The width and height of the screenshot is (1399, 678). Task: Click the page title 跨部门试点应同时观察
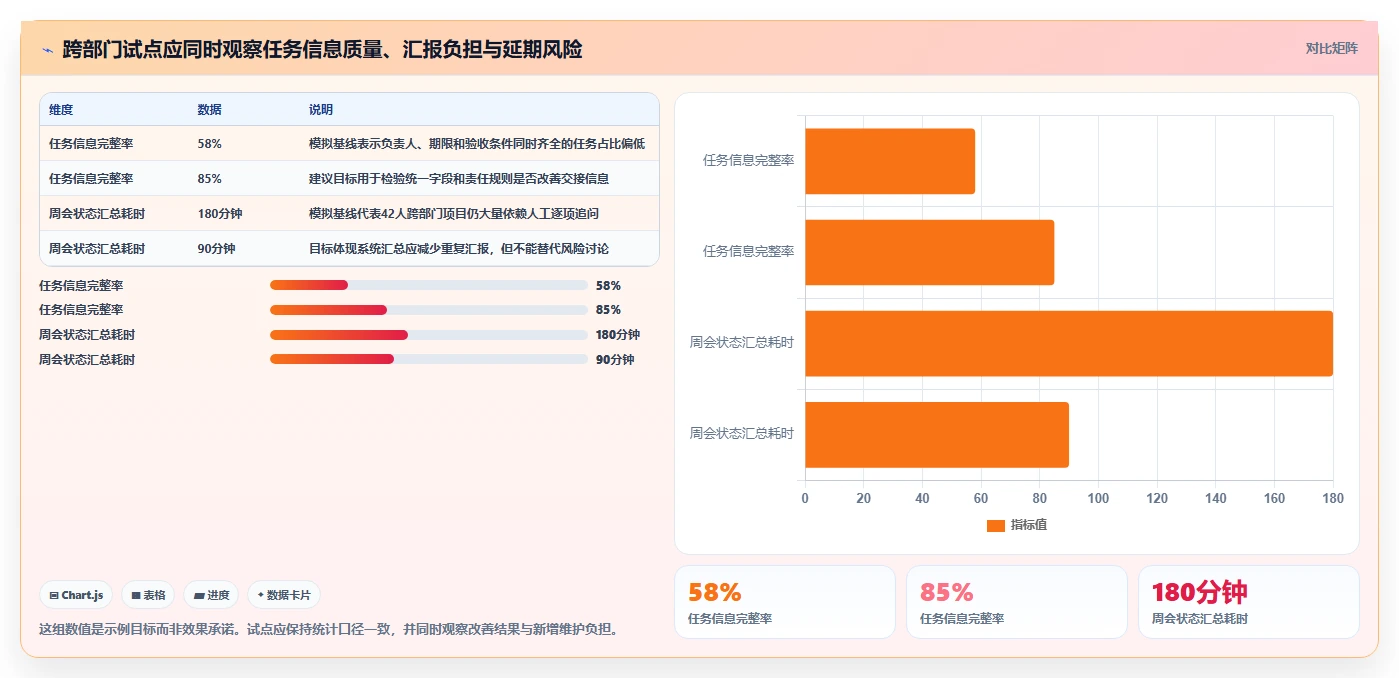pos(322,49)
